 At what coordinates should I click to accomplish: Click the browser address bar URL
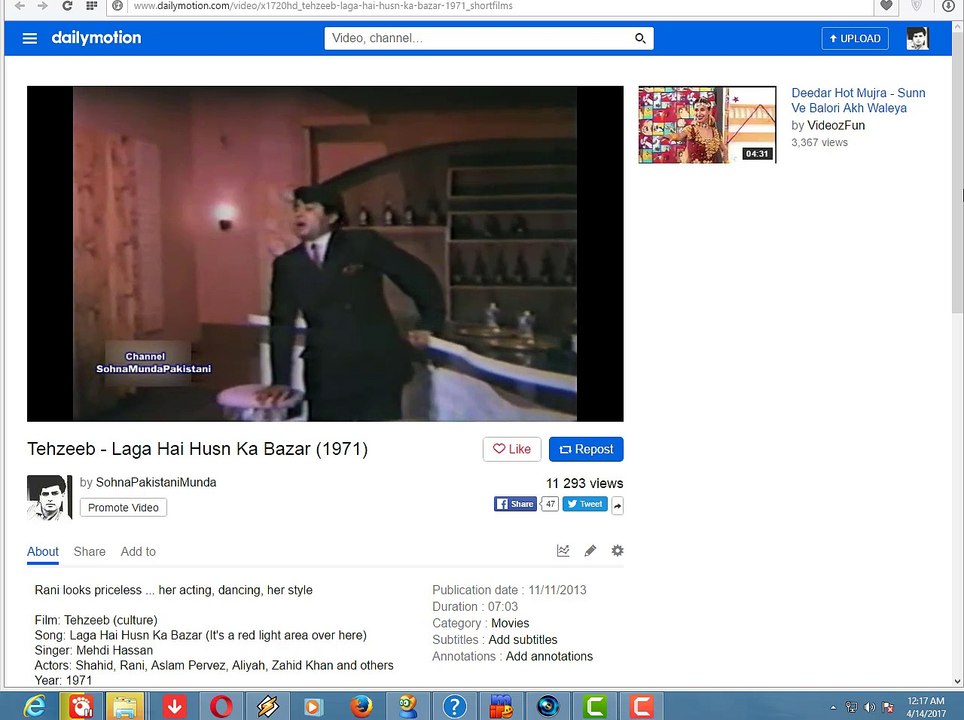click(323, 6)
